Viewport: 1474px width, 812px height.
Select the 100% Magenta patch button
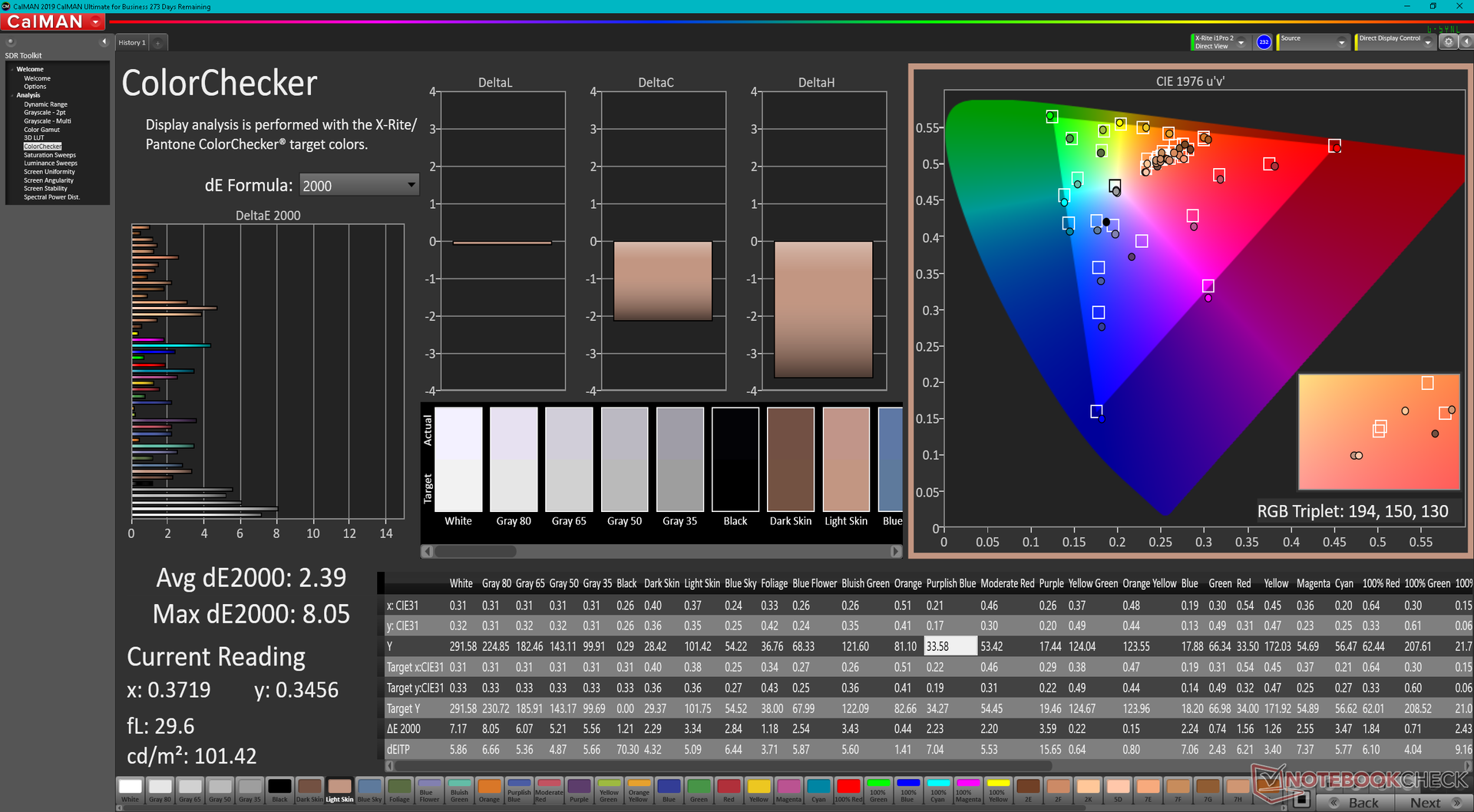pos(968,791)
